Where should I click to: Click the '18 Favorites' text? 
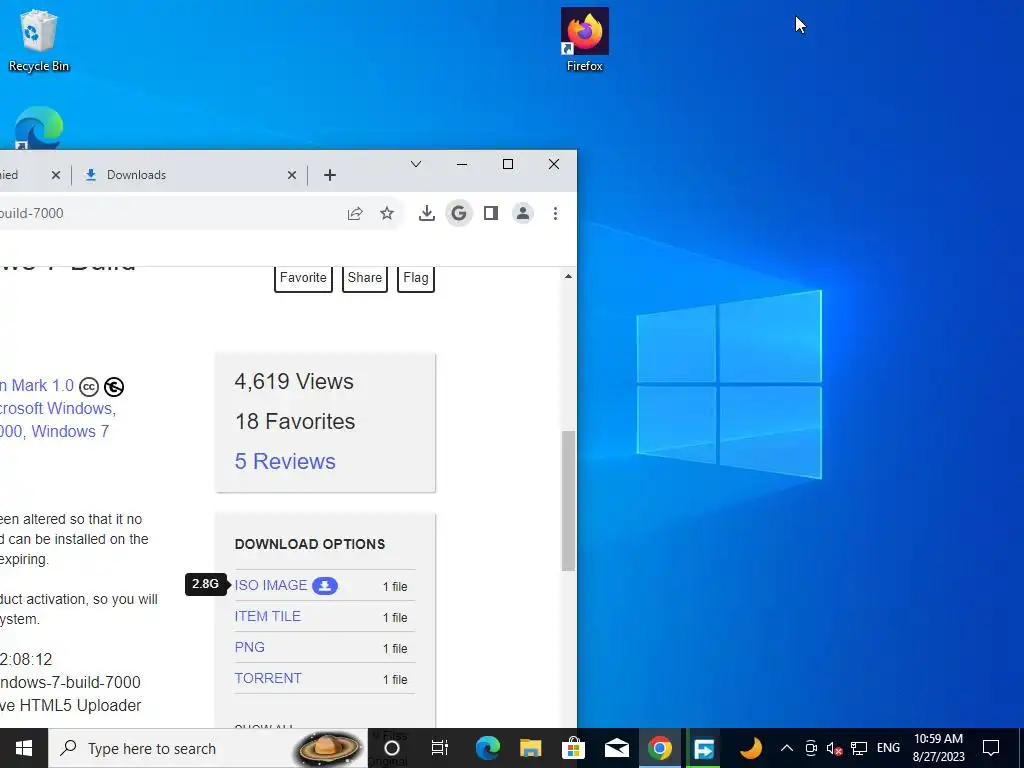point(295,421)
